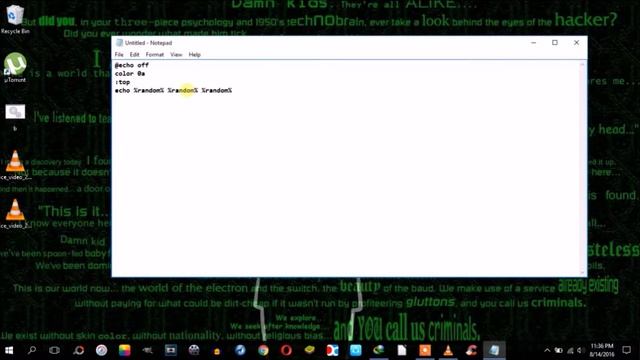Open the Windows Start menu

[9, 350]
